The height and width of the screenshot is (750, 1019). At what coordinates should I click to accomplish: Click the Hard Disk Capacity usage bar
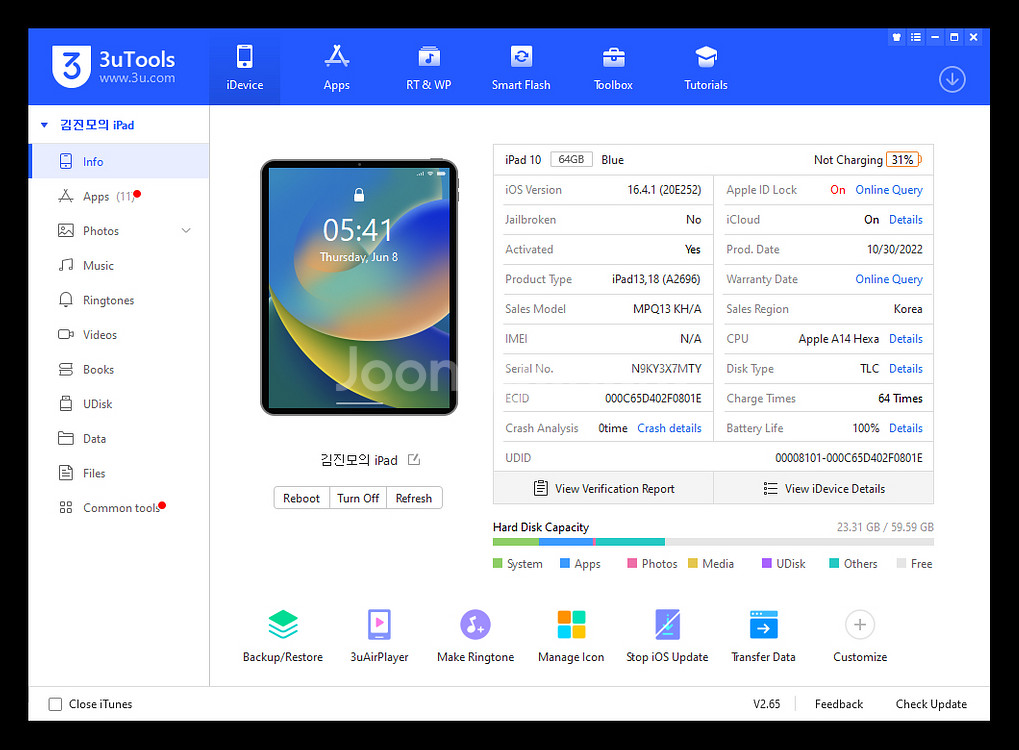tap(714, 542)
